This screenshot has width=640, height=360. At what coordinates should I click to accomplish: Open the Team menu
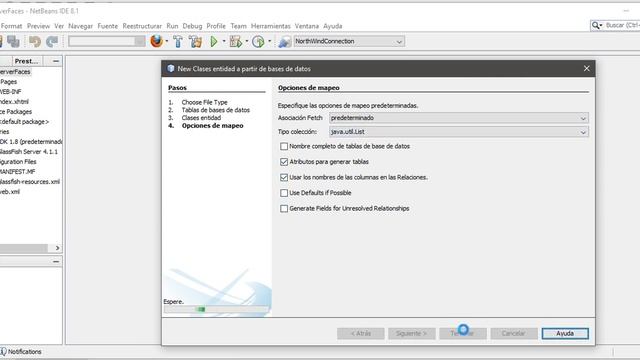[238, 26]
